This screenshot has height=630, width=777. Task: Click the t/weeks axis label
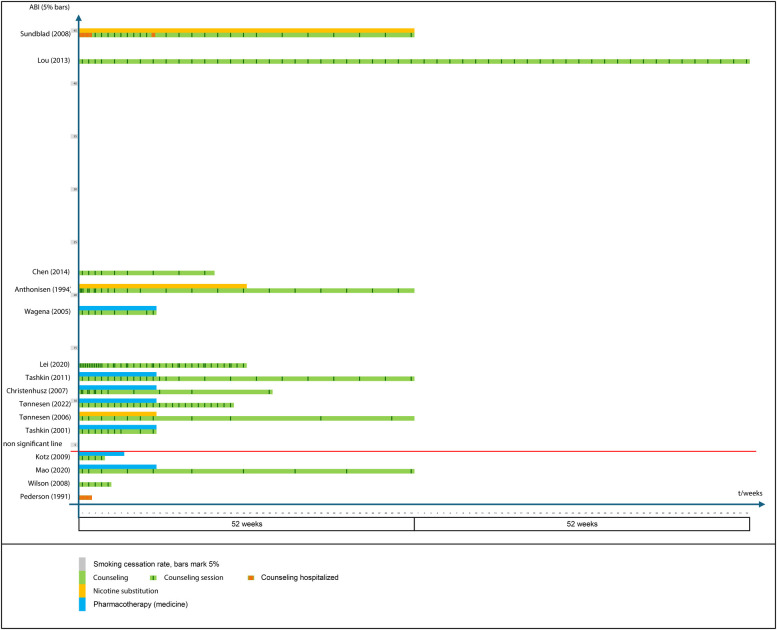[x=749, y=493]
